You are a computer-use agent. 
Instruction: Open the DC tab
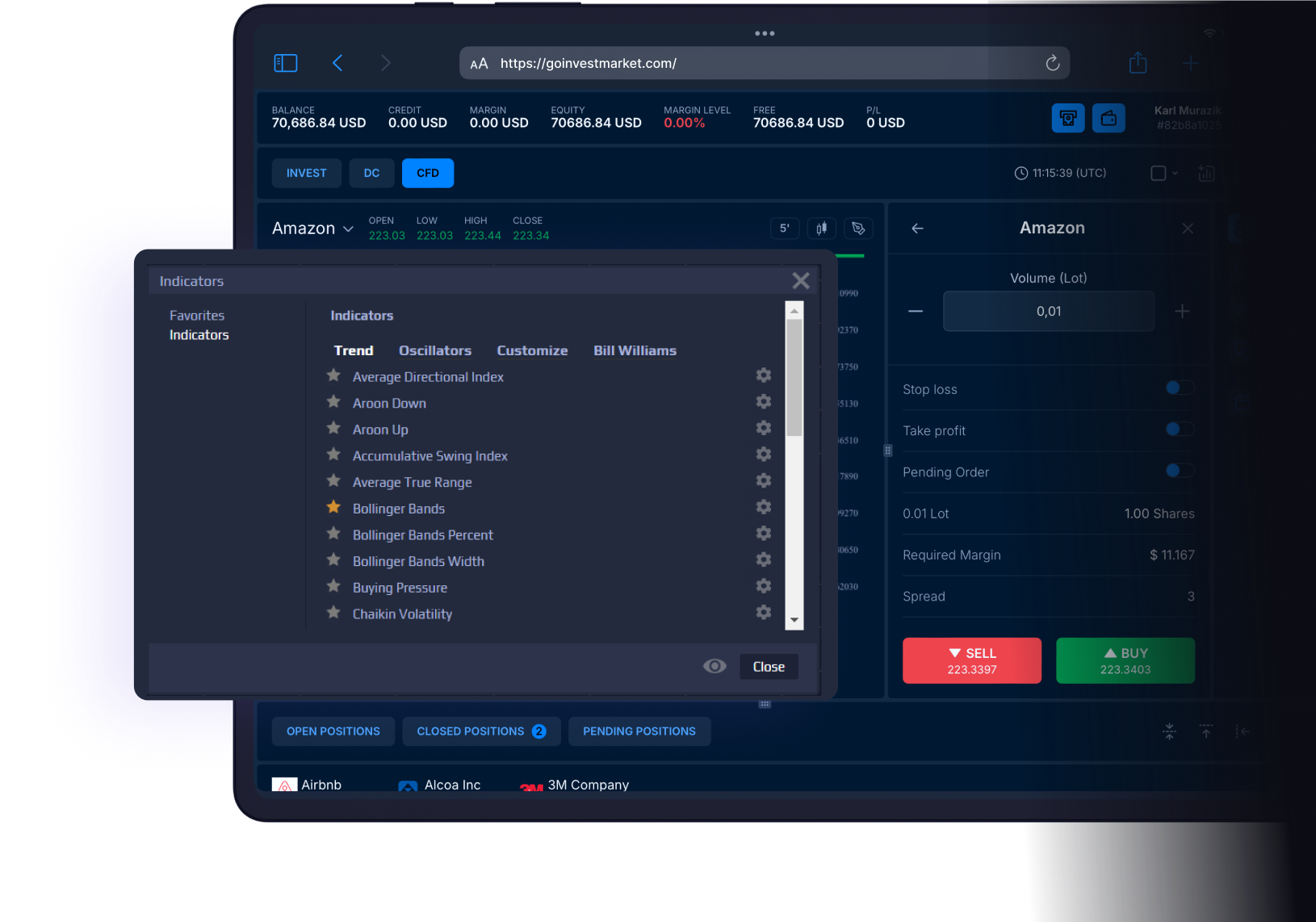(371, 174)
